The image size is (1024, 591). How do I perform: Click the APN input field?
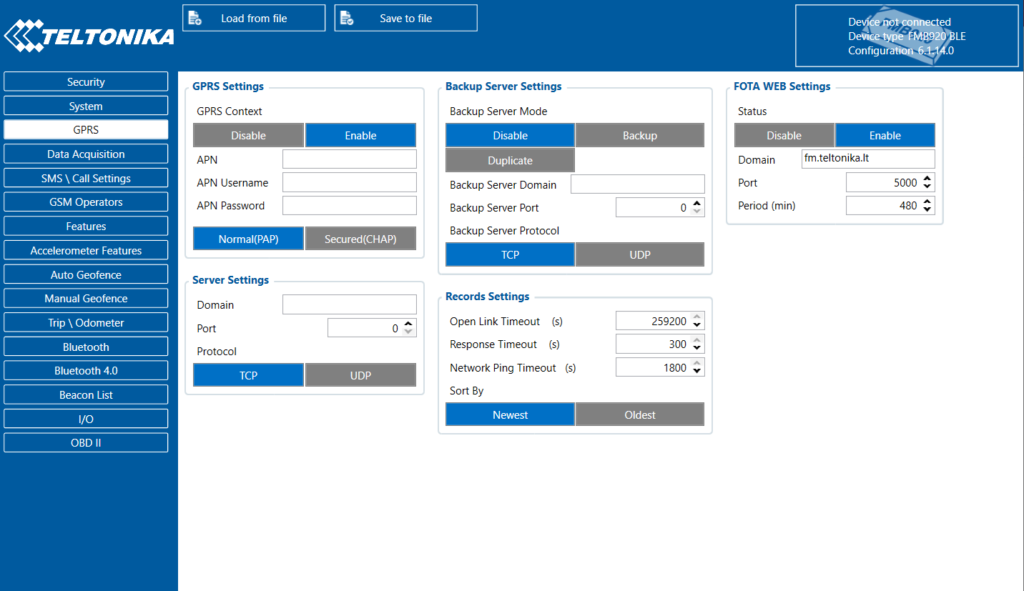click(x=349, y=159)
